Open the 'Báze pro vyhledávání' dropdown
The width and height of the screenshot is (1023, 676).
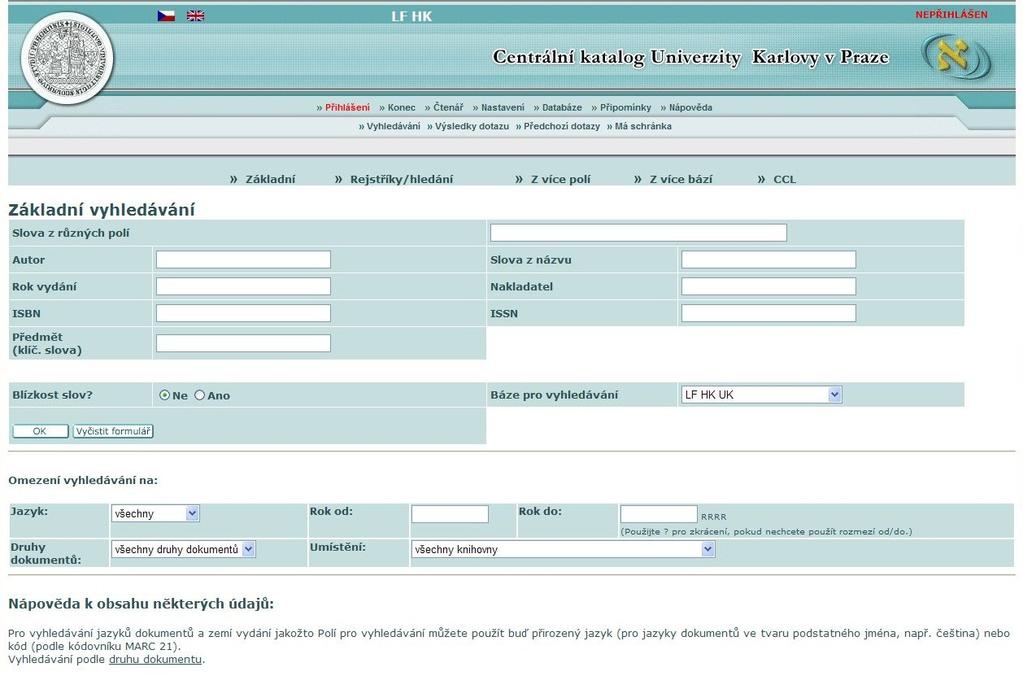[761, 395]
